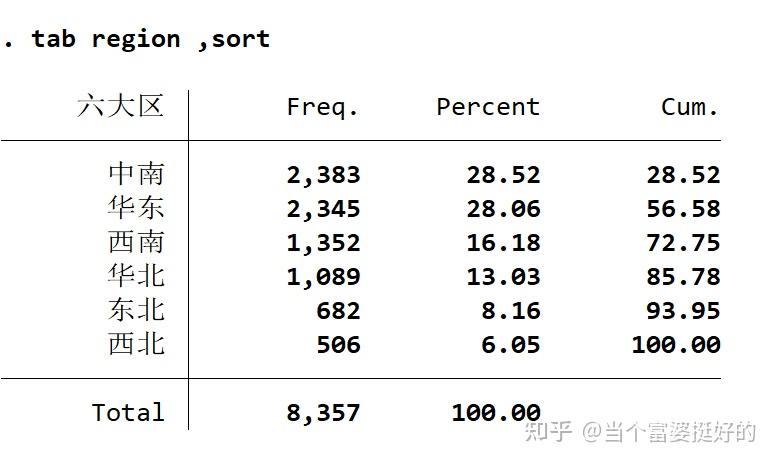Select the 西北 row label
Screen dimensions: 776x463
point(136,344)
